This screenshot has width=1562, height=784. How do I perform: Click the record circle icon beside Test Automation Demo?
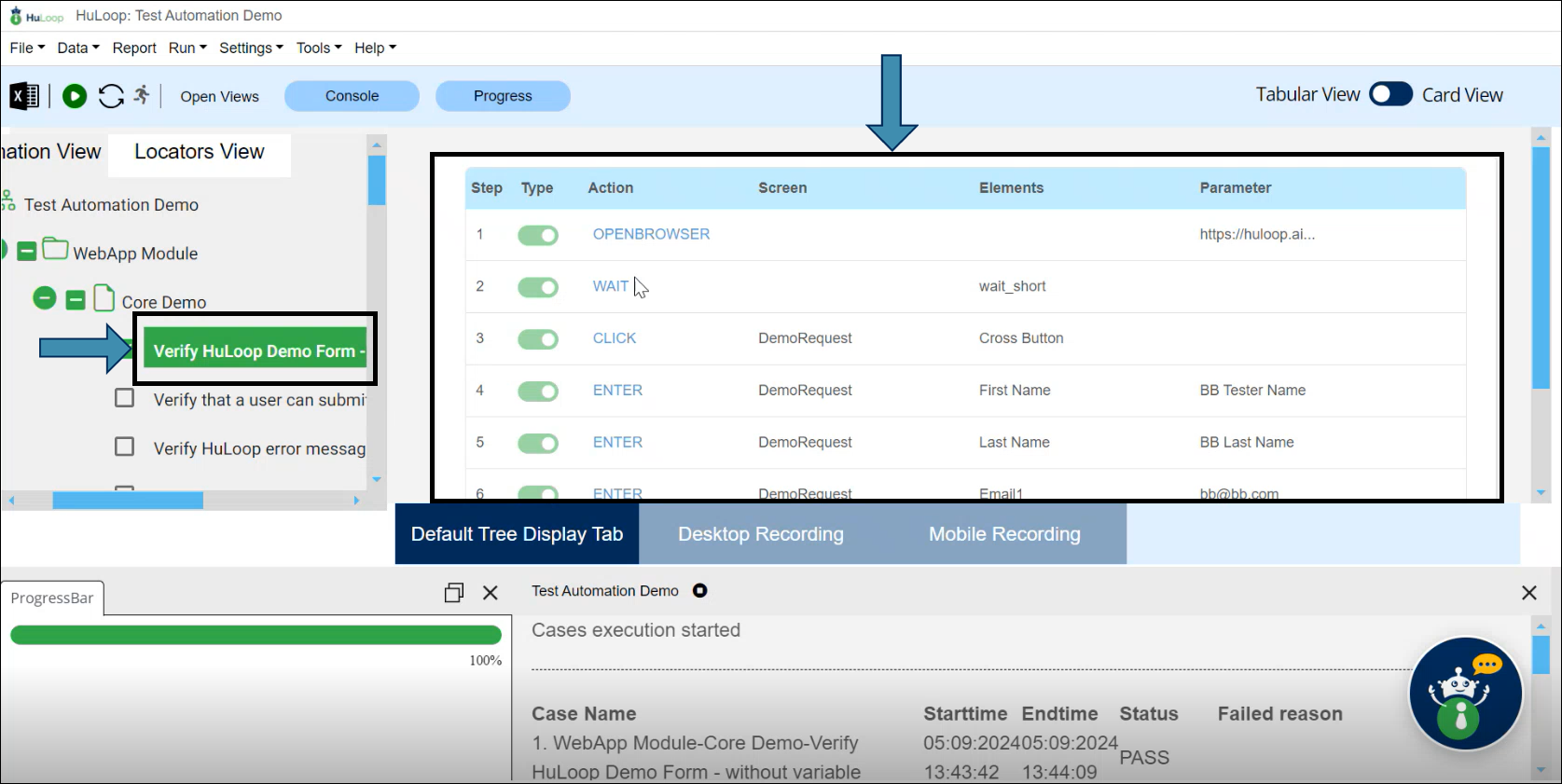[x=700, y=591]
